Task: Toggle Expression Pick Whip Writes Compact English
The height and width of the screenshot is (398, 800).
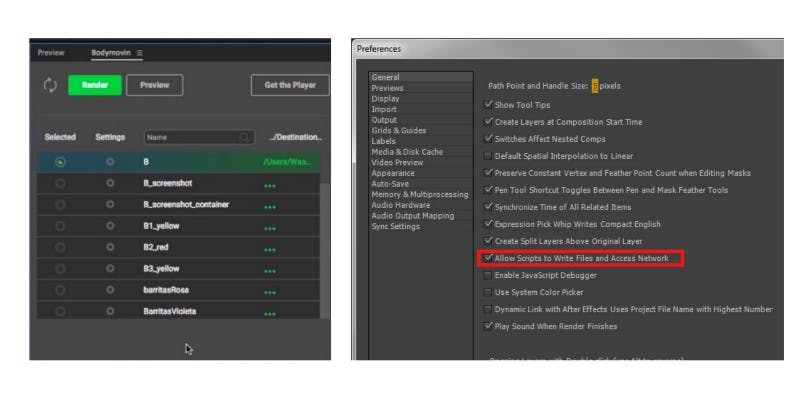Action: (x=488, y=224)
